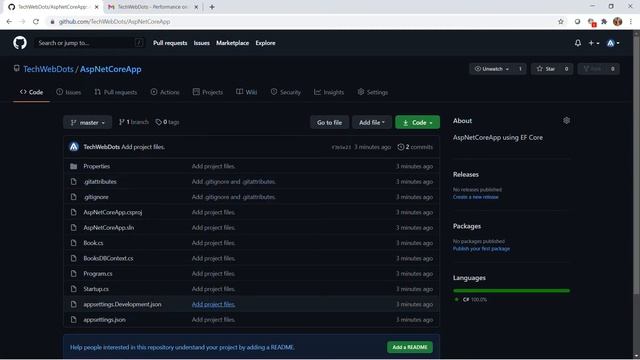This screenshot has width=640, height=360.
Task: Close the Gmail browser tab
Action: [x=196, y=7]
